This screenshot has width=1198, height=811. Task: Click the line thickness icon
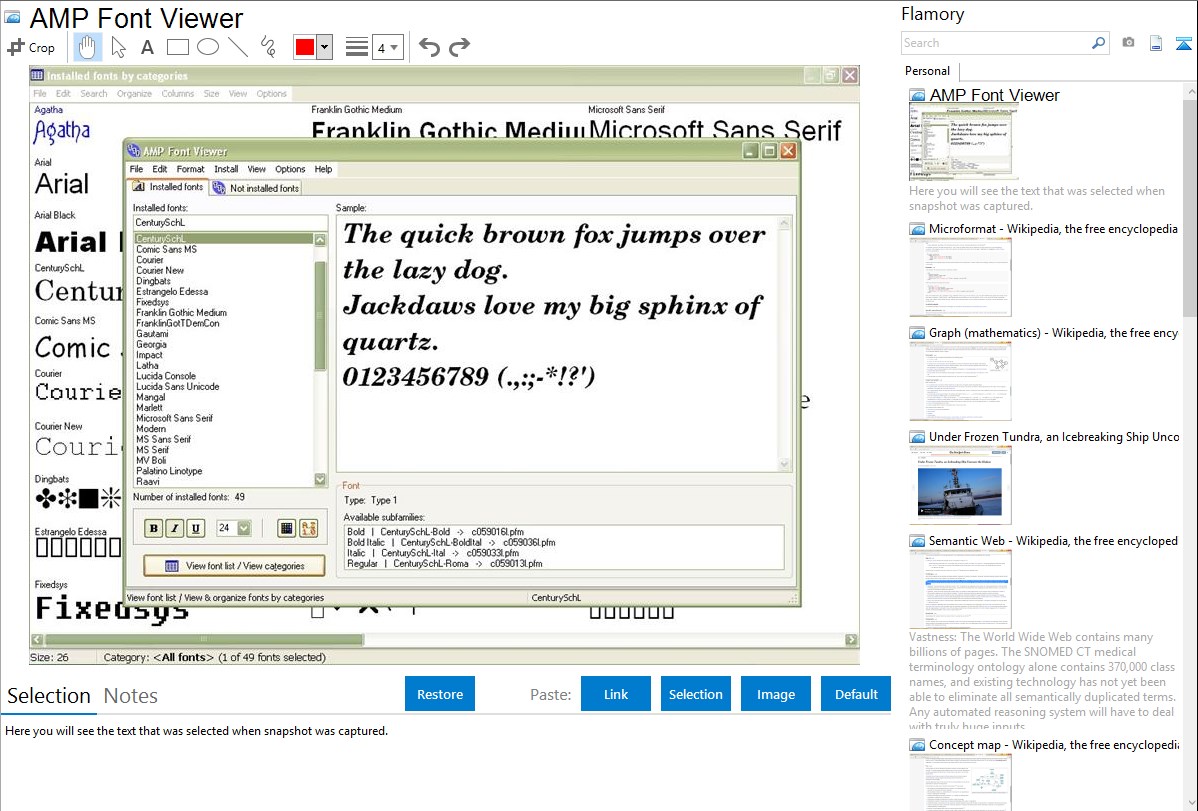click(x=357, y=47)
